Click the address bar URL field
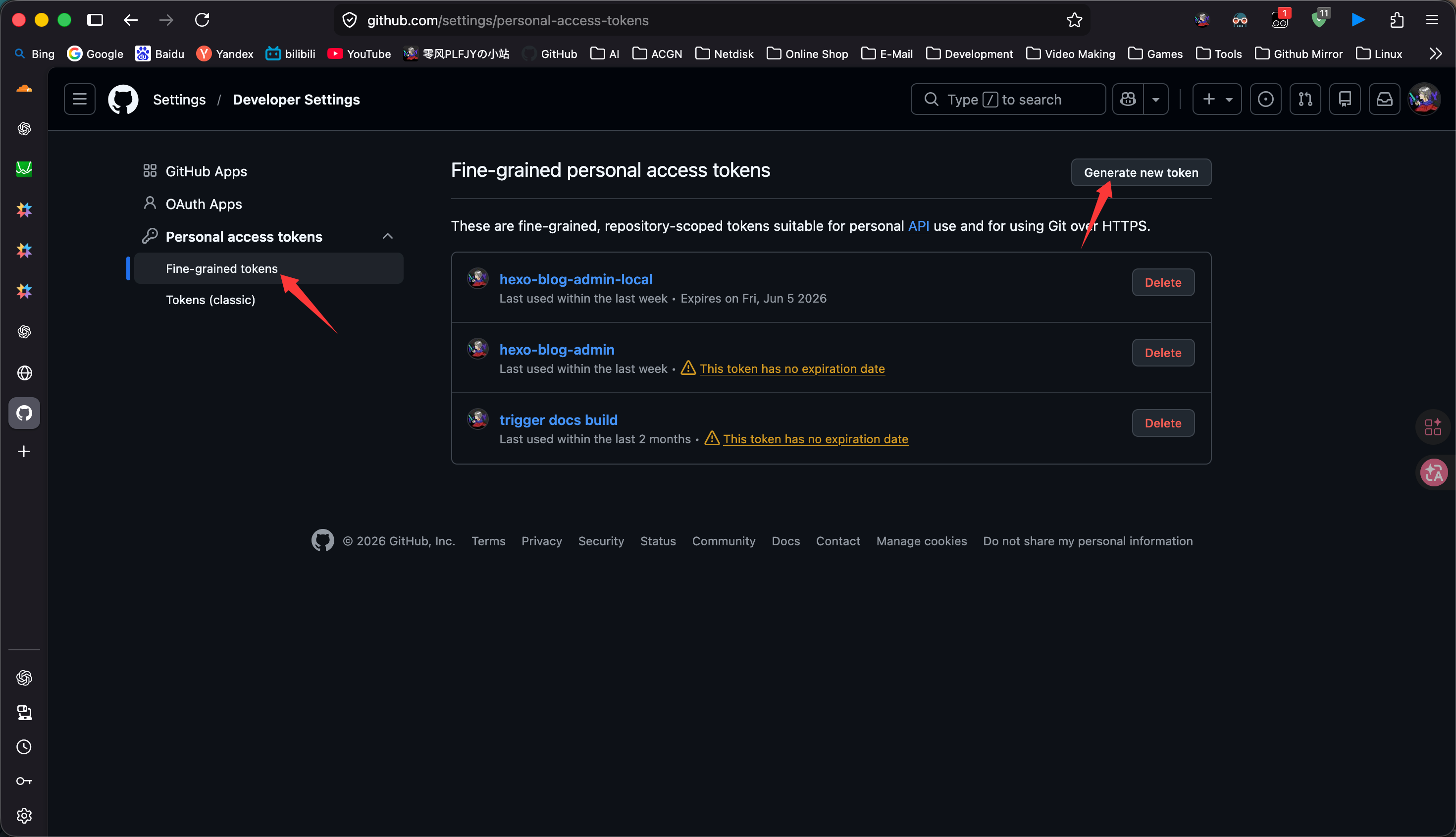This screenshot has width=1456, height=837. [x=712, y=20]
